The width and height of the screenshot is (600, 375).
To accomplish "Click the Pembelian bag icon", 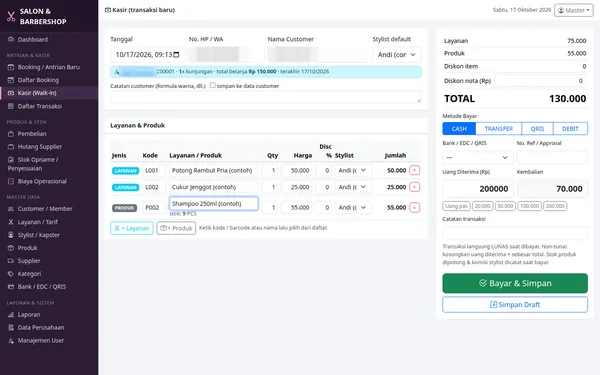I will point(11,134).
